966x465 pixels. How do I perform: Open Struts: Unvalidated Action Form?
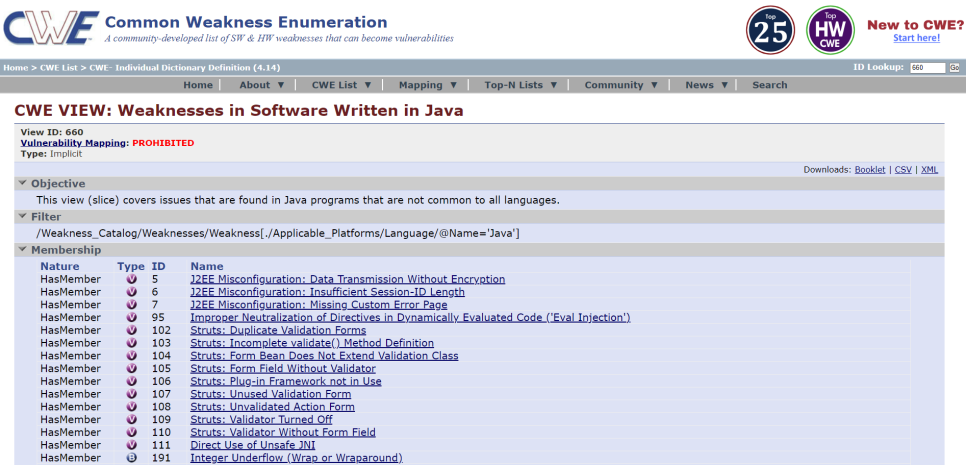click(272, 406)
